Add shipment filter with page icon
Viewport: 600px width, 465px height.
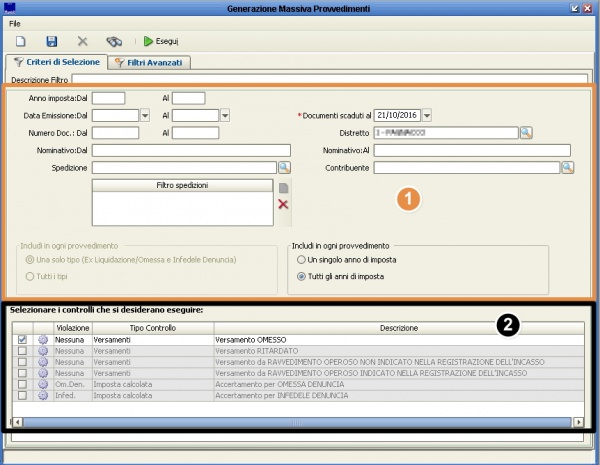283,187
